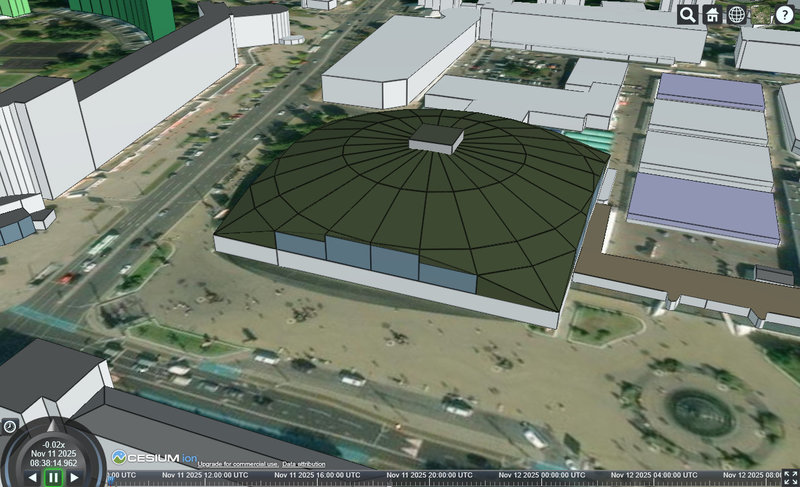This screenshot has height=487, width=800.
Task: Click the small box atop the dome
Action: 436,138
